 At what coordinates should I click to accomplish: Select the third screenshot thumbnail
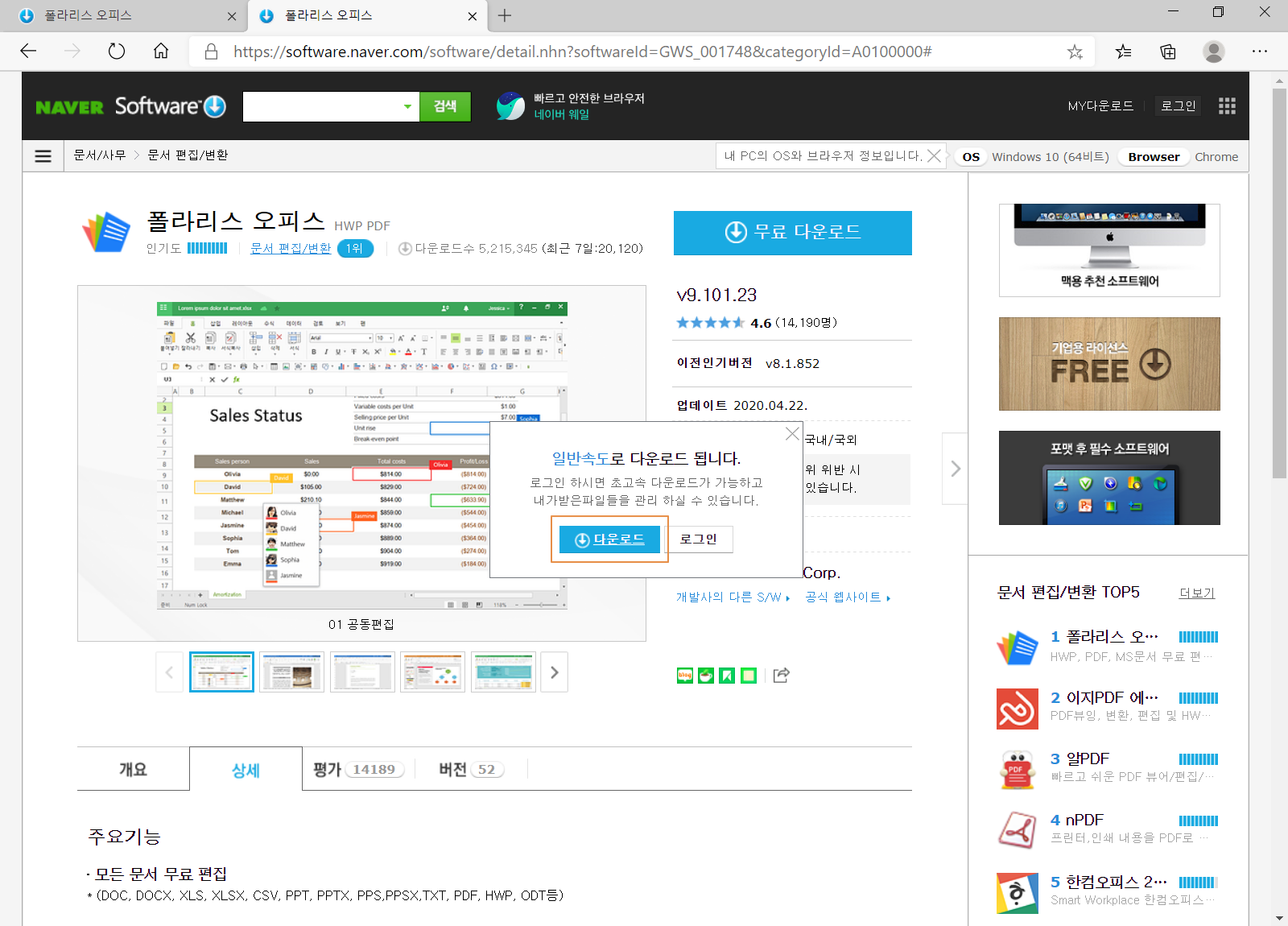(362, 672)
